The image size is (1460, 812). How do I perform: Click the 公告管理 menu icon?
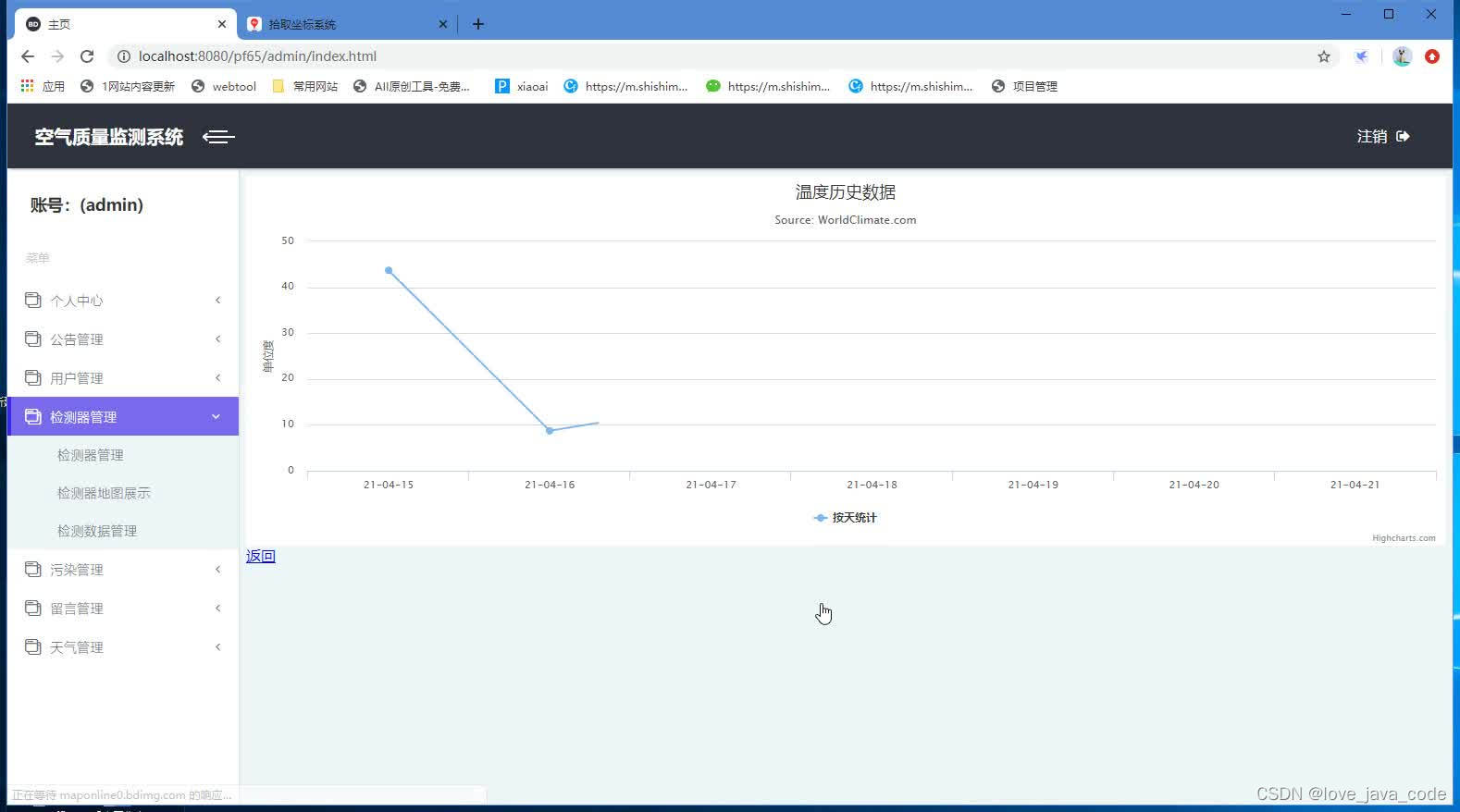click(x=33, y=338)
